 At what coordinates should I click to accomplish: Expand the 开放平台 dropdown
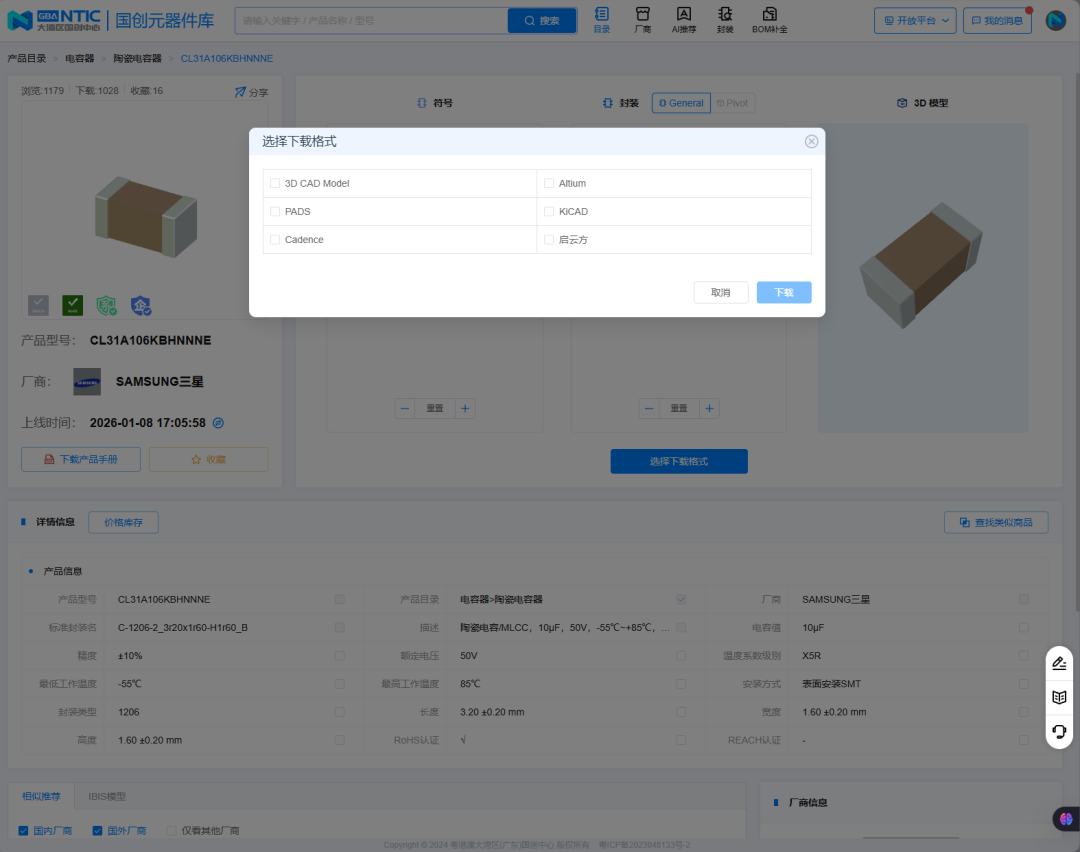click(915, 21)
